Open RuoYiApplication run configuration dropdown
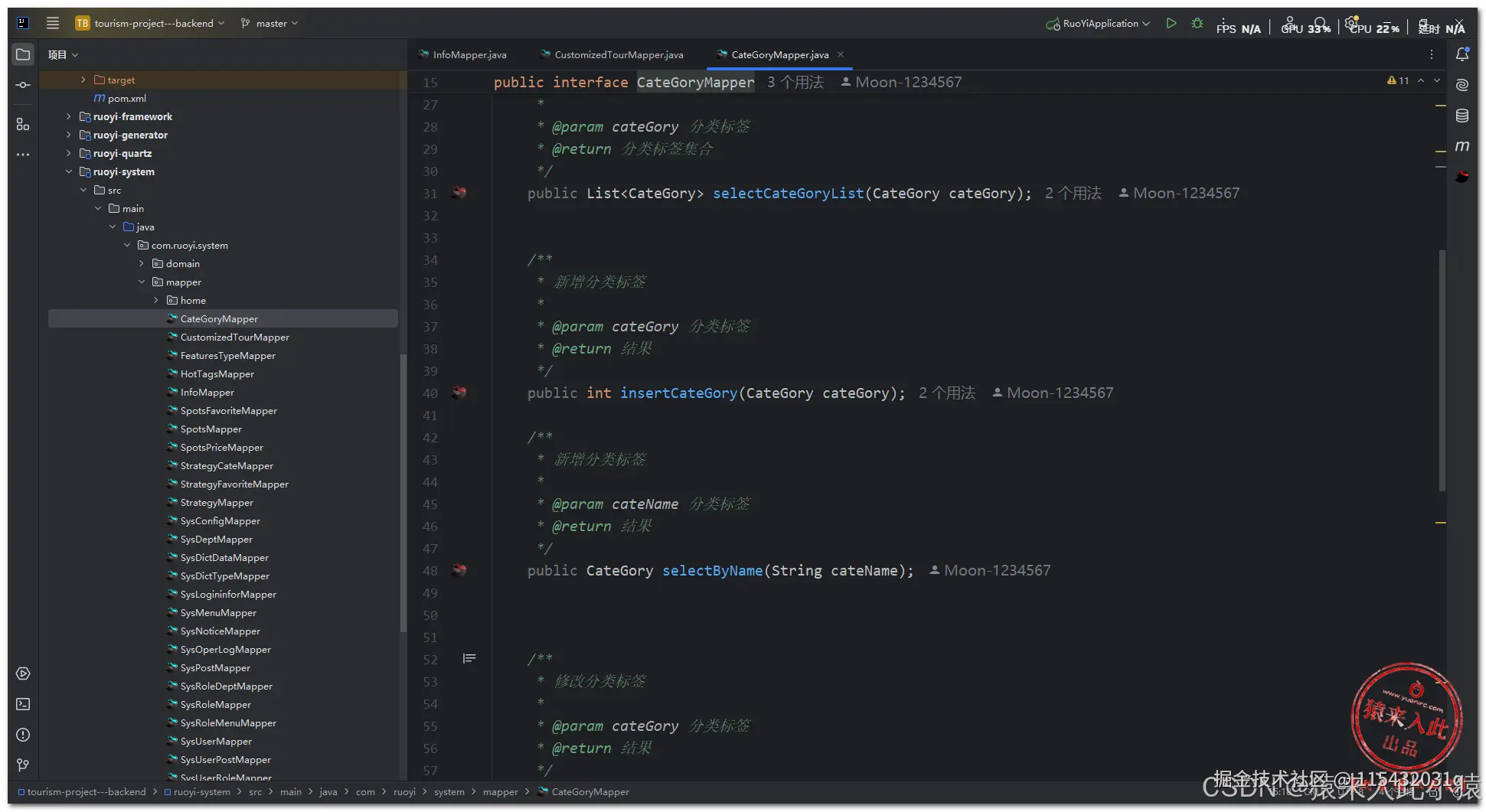Image resolution: width=1486 pixels, height=812 pixels. tap(1099, 24)
